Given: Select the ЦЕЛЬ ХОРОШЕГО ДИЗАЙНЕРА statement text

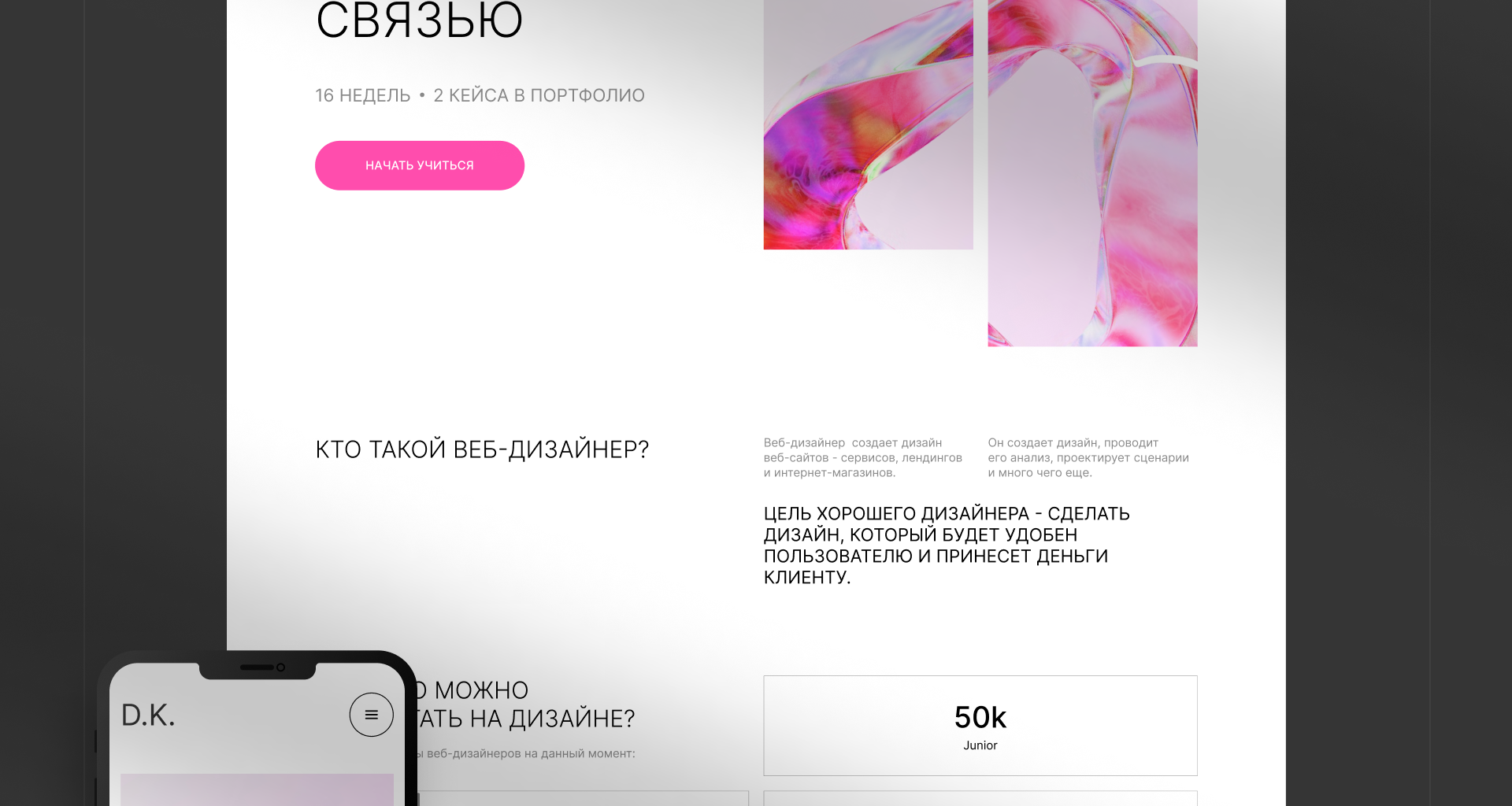Looking at the screenshot, I should [947, 545].
